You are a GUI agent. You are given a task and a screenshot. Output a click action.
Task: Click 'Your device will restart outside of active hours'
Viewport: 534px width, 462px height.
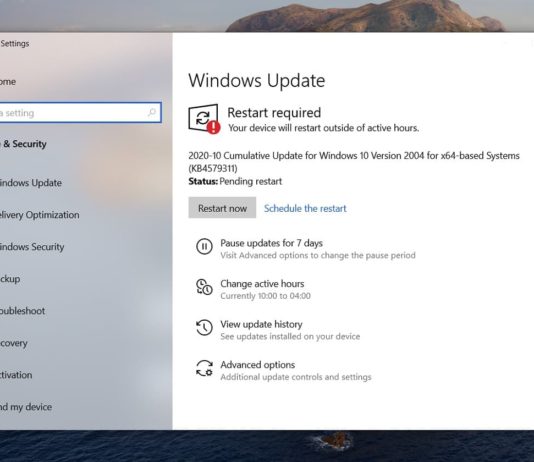click(324, 128)
